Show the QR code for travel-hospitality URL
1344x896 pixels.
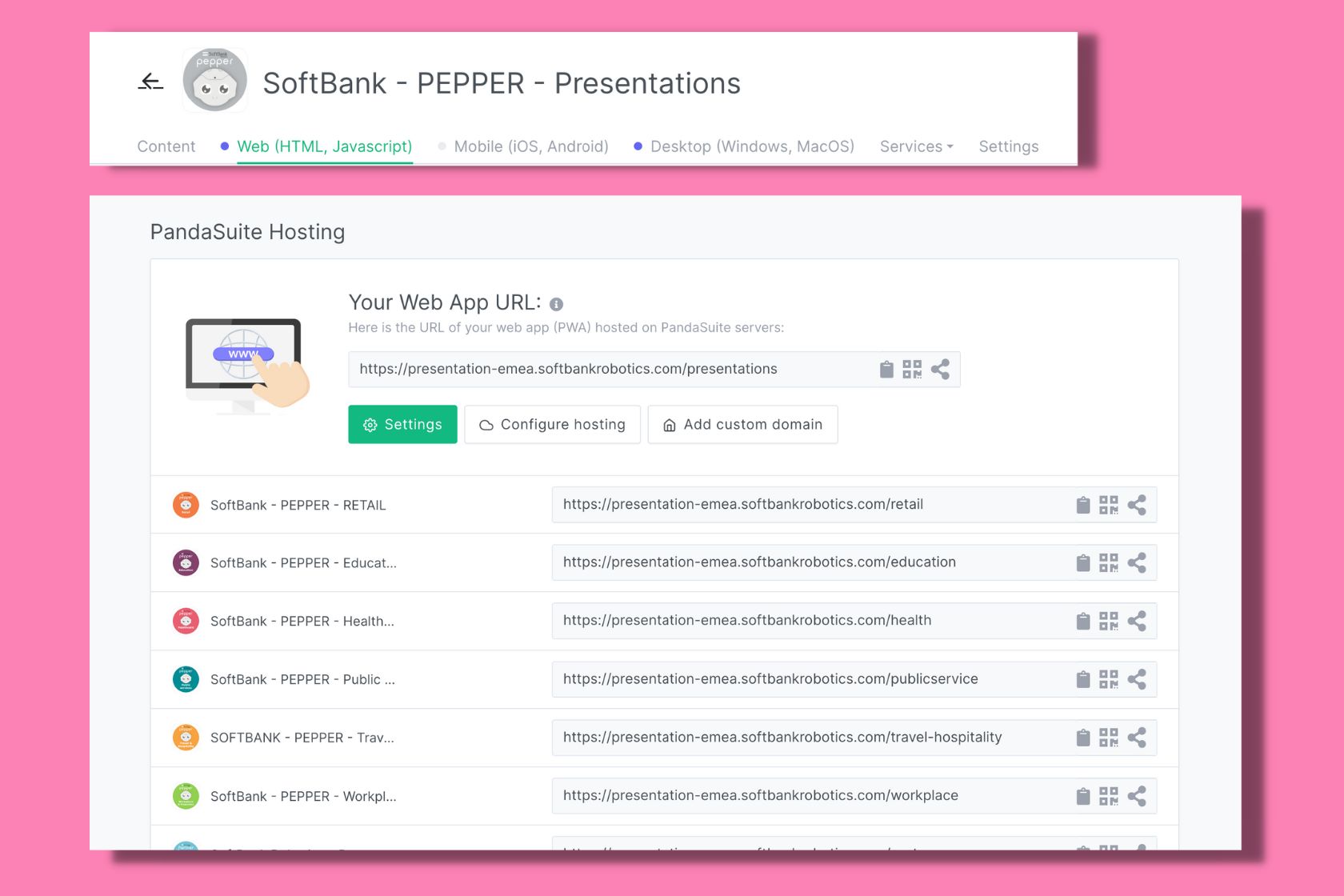click(1110, 737)
